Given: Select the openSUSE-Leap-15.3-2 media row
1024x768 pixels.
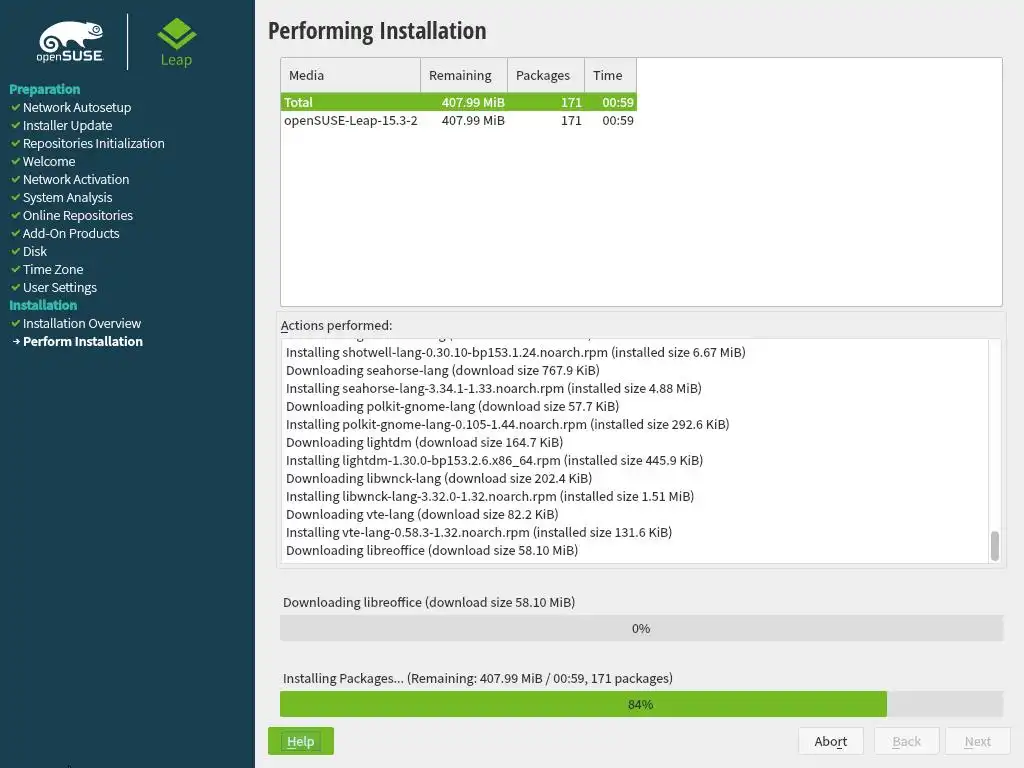Looking at the screenshot, I should pyautogui.click(x=459, y=120).
